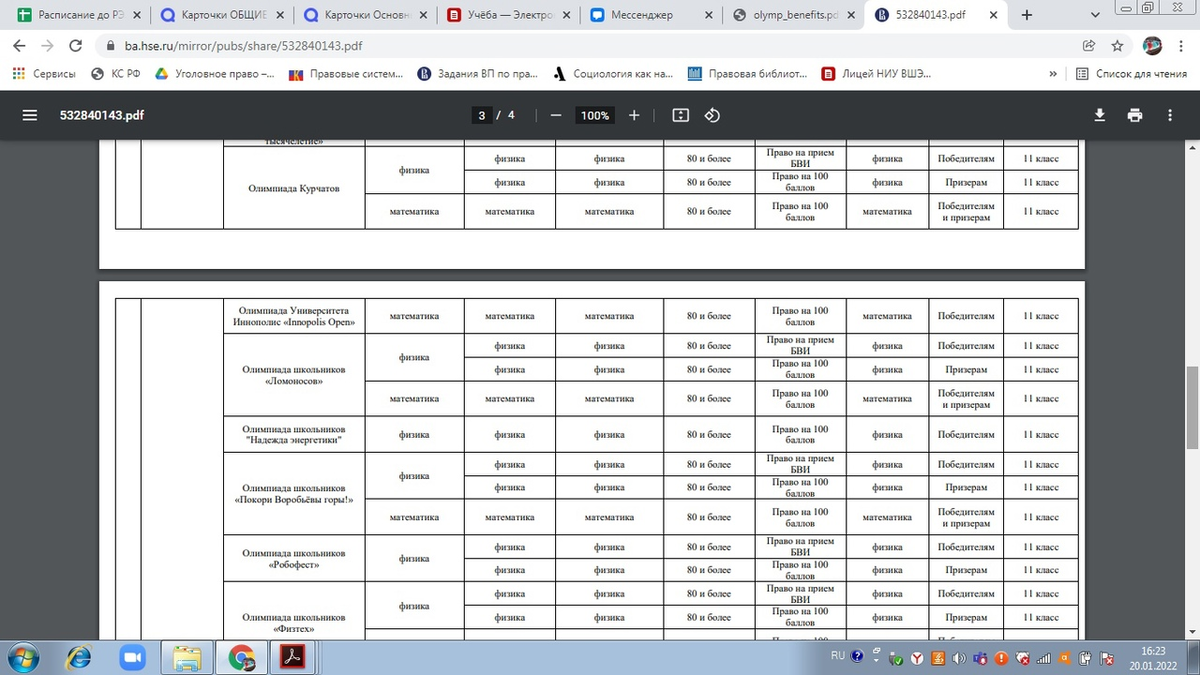Open File Explorer from taskbar
This screenshot has height=675, width=1200.
coord(186,658)
